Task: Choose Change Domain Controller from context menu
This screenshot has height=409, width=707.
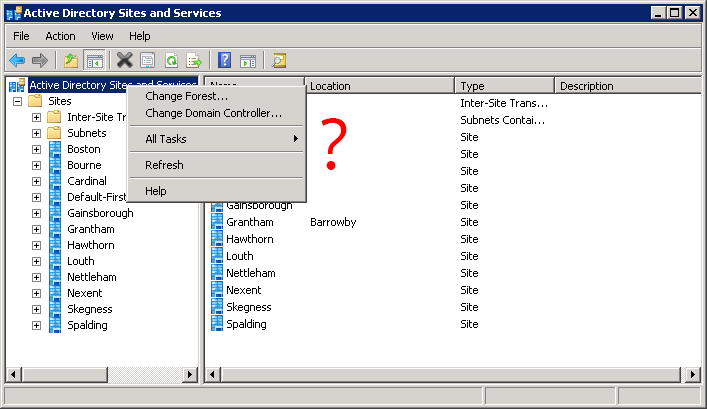Action: [x=217, y=113]
